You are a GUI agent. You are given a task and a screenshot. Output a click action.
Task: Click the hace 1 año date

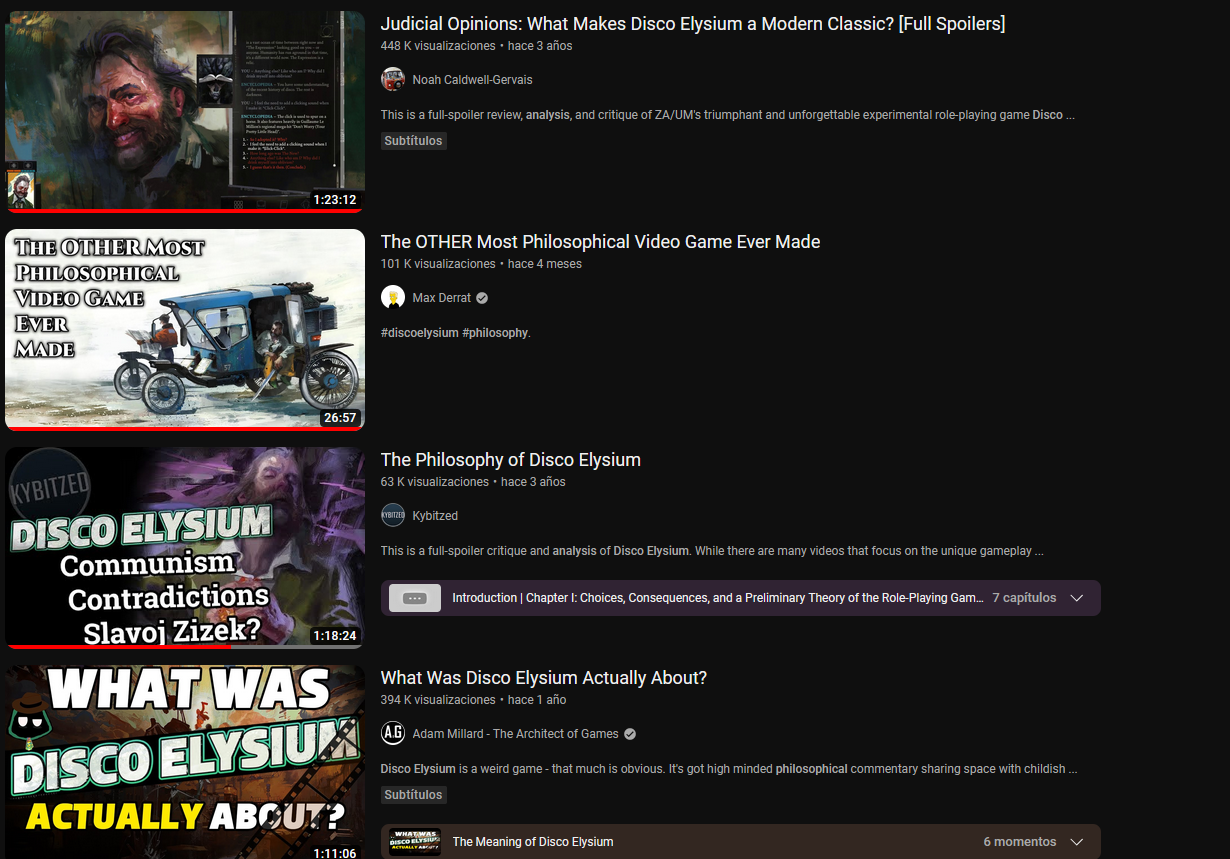[537, 700]
